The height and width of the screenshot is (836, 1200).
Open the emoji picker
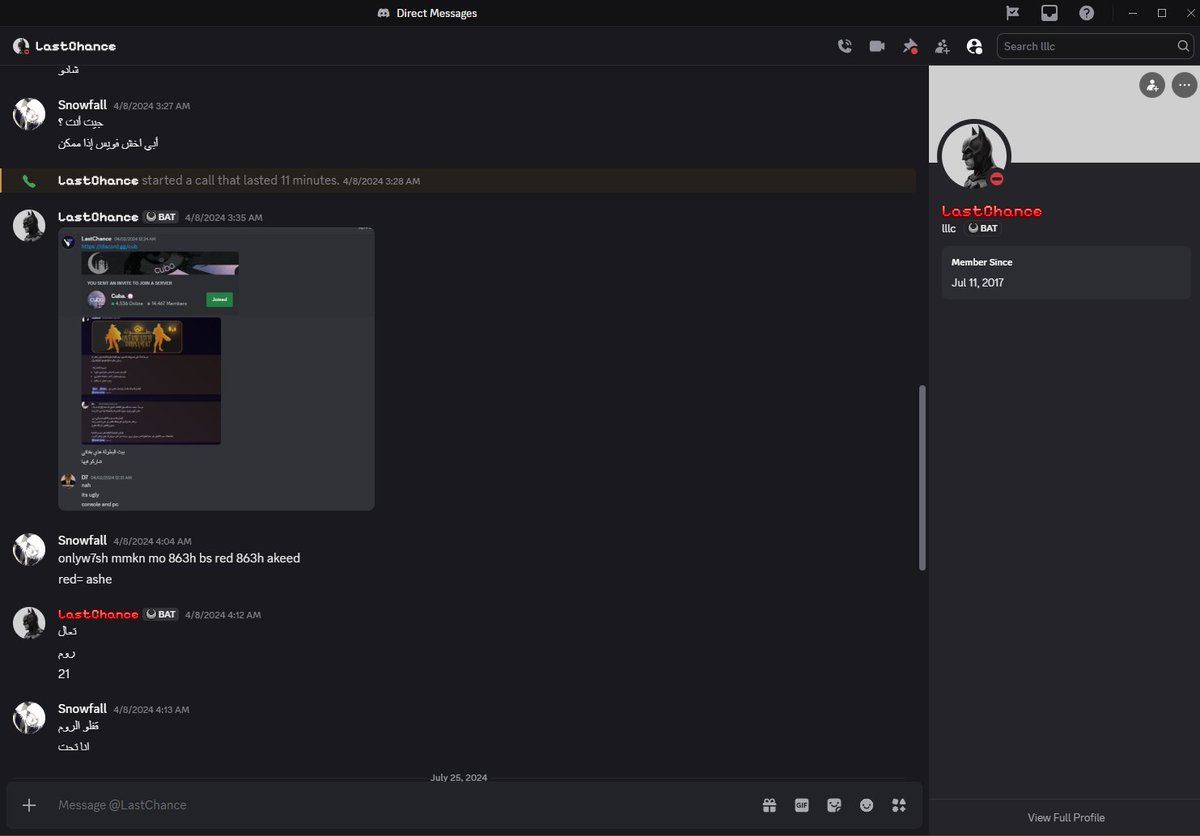[866, 805]
